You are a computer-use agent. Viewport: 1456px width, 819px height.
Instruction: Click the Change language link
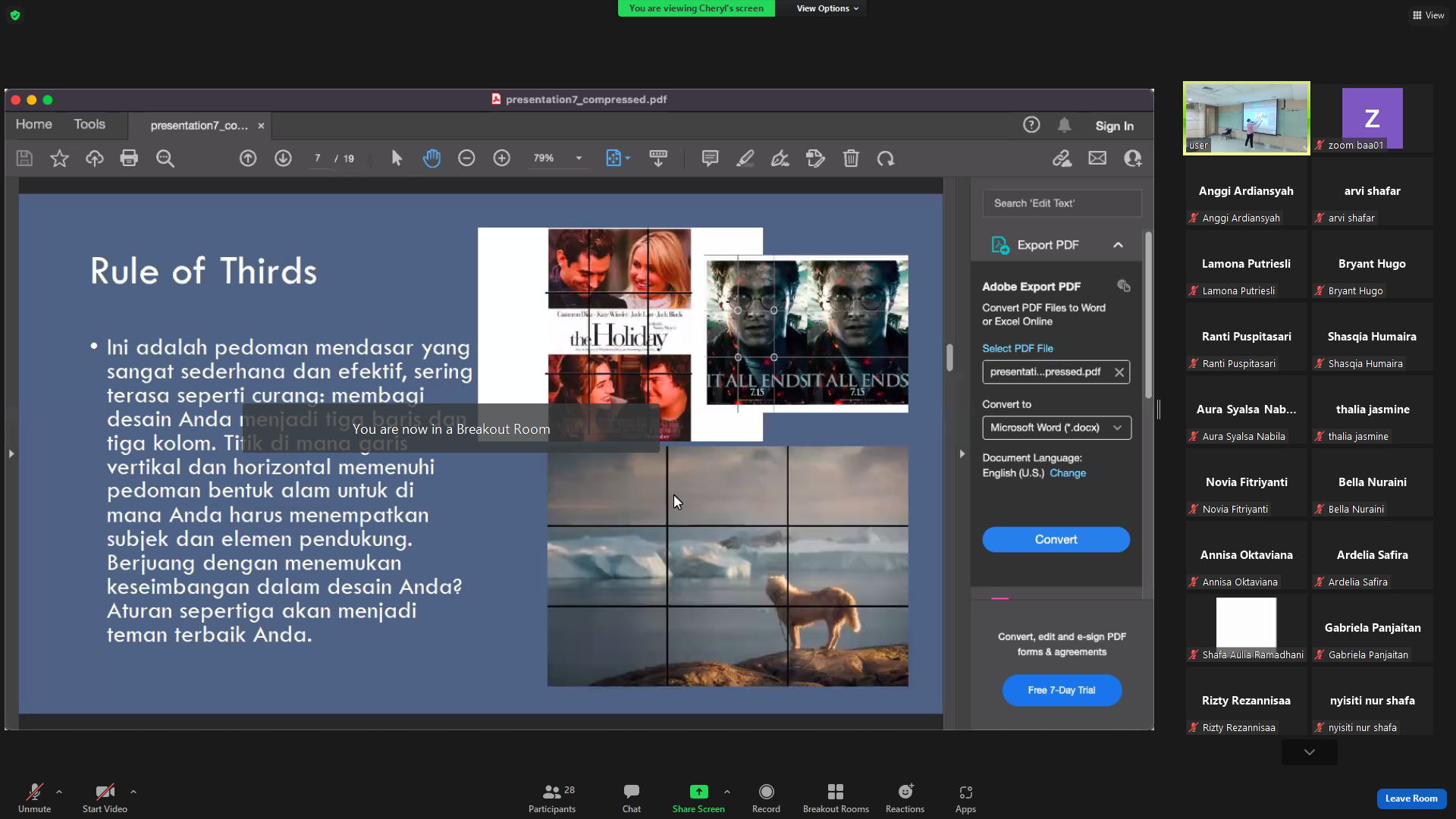pos(1068,473)
